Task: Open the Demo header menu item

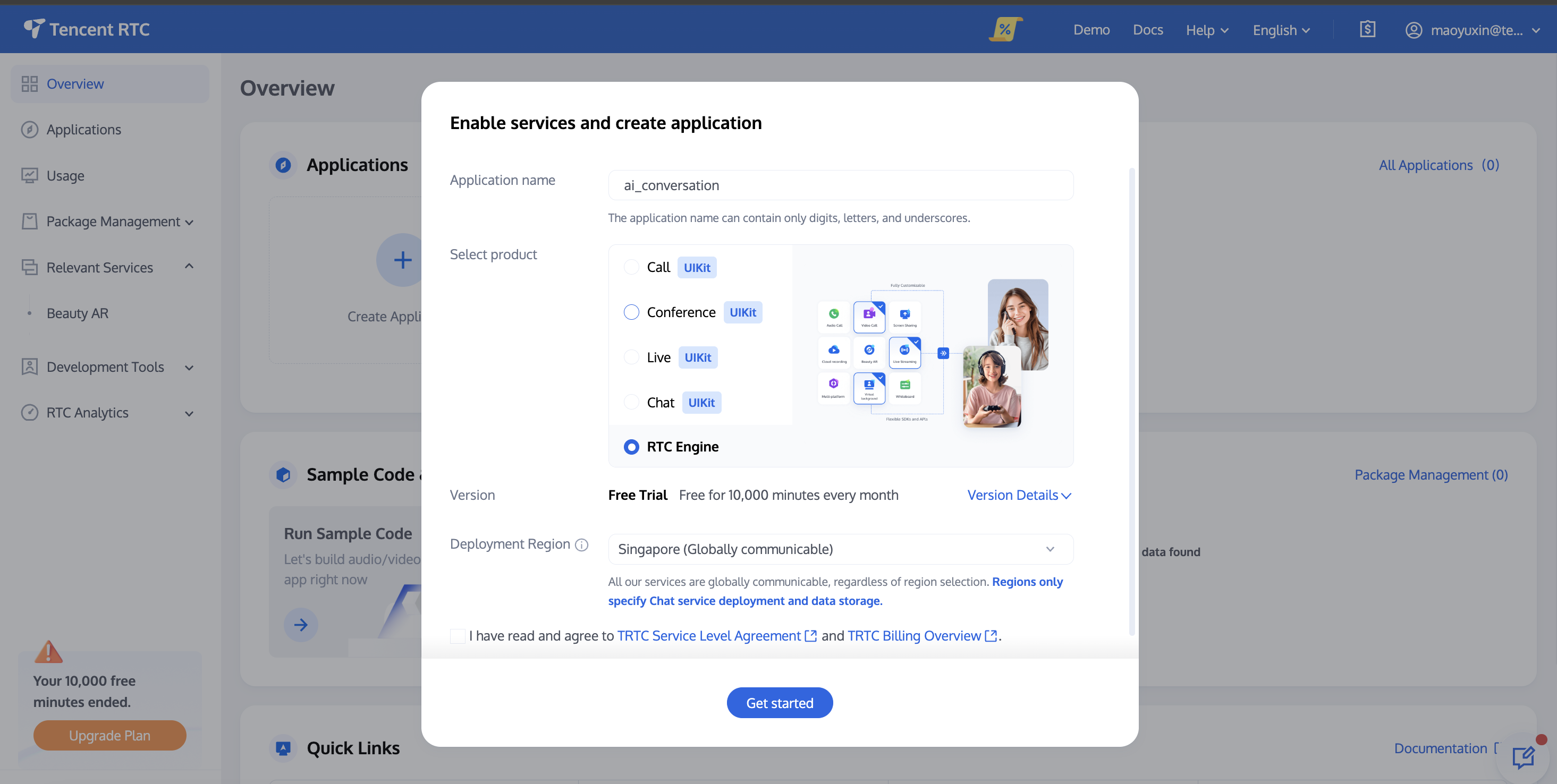Action: [x=1091, y=30]
